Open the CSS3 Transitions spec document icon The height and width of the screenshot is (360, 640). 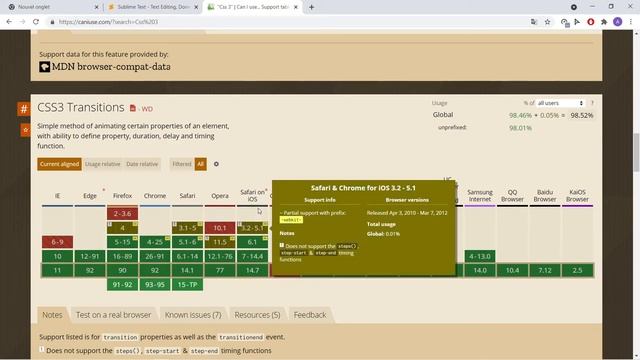click(x=133, y=108)
